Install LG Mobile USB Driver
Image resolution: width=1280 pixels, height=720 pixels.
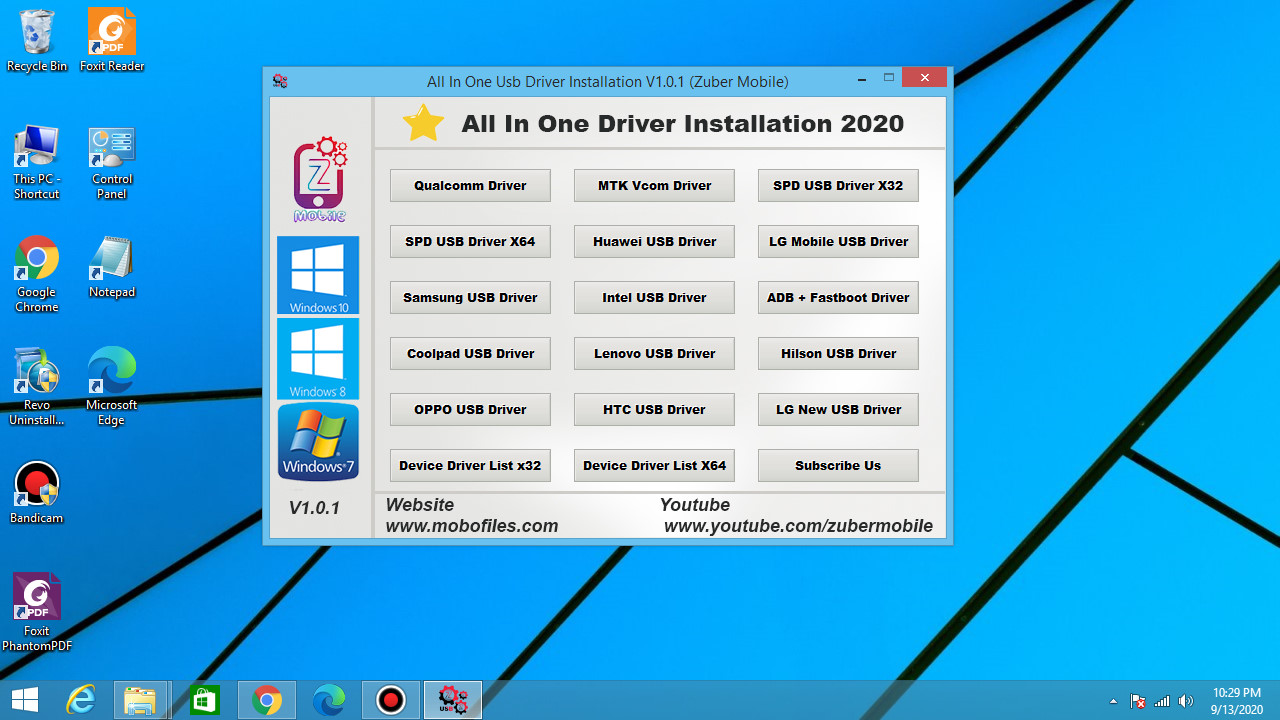pyautogui.click(x=838, y=241)
